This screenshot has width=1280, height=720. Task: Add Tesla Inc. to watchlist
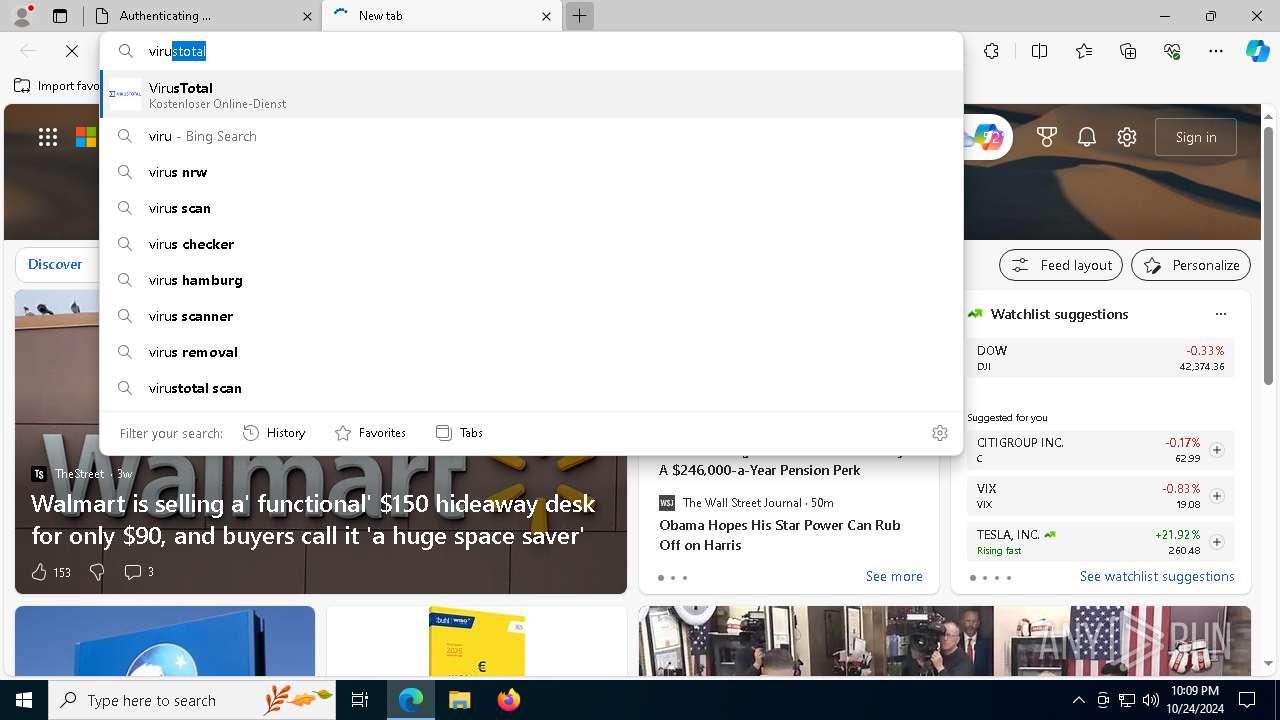tap(1217, 542)
